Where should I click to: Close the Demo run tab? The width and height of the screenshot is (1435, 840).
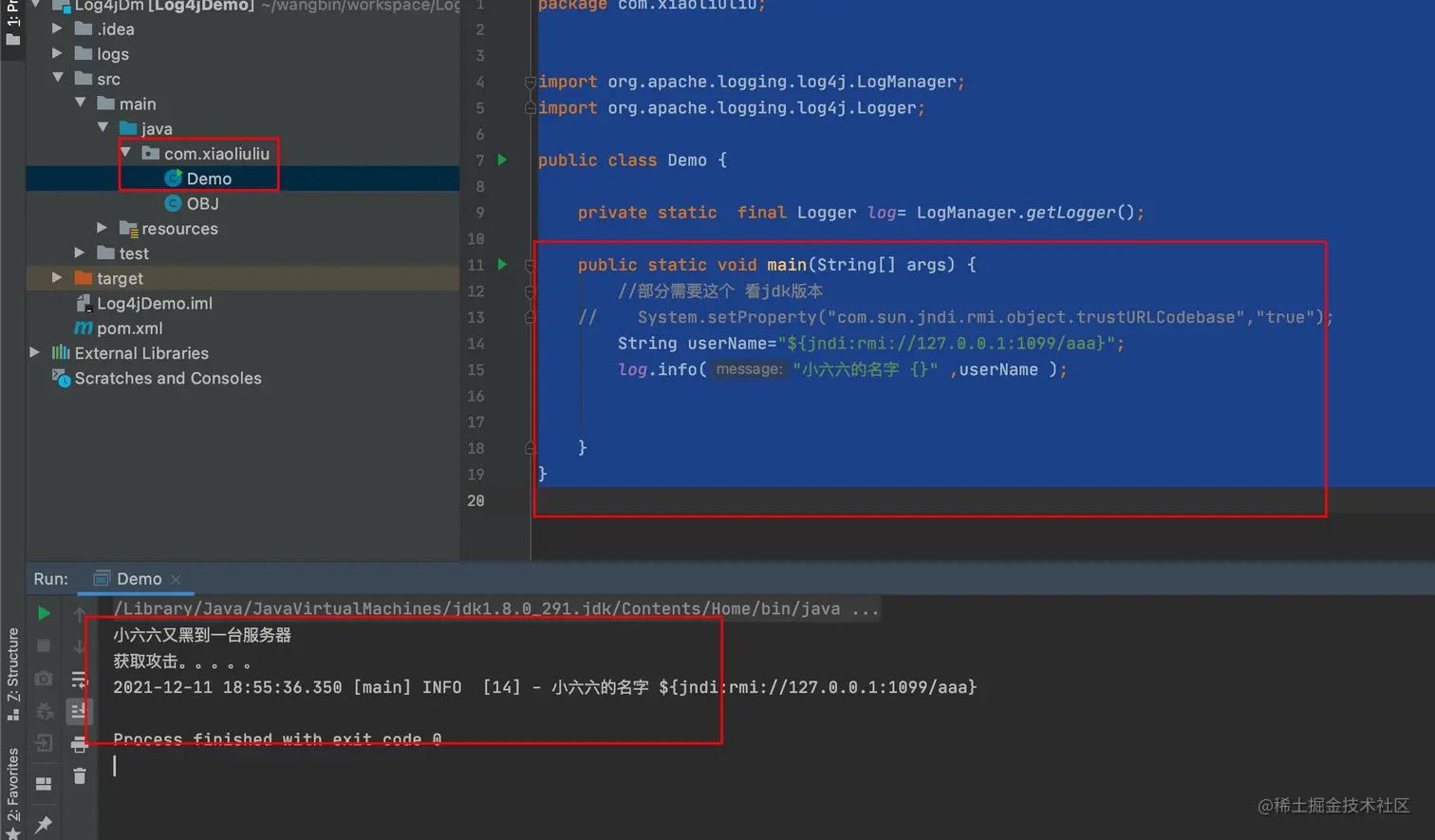point(176,579)
